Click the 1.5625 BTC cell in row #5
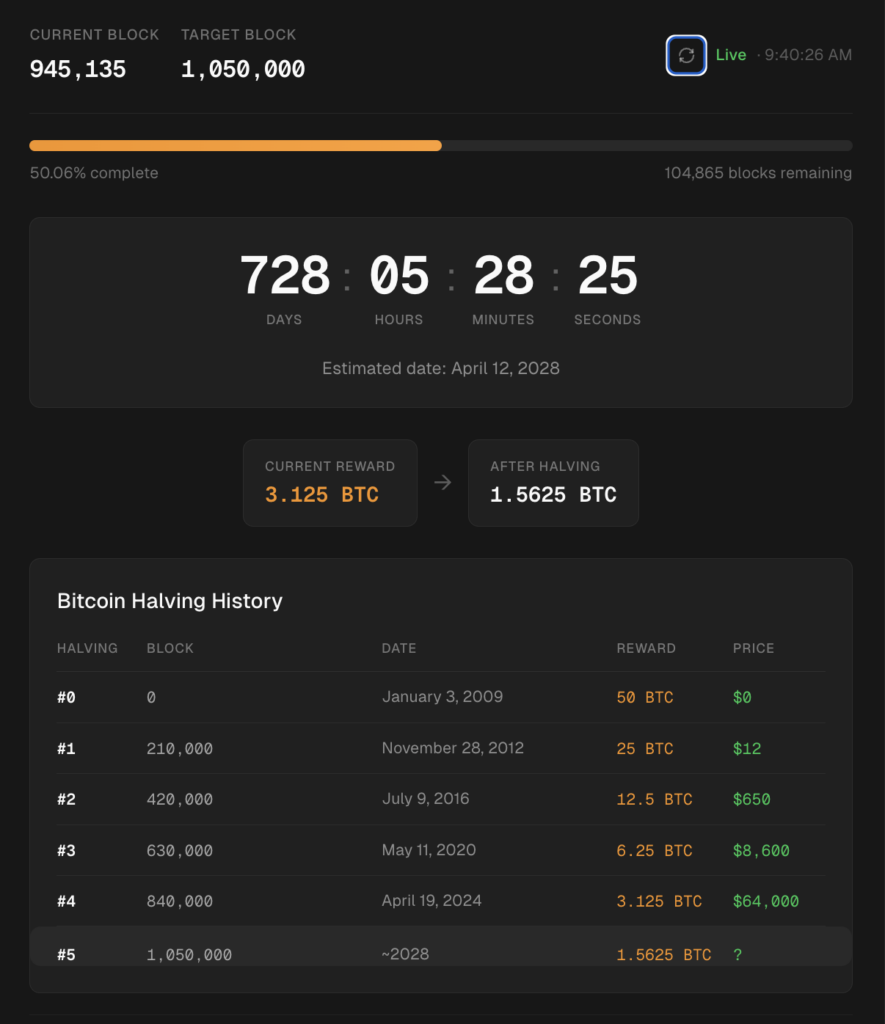The width and height of the screenshot is (885, 1024). (664, 955)
